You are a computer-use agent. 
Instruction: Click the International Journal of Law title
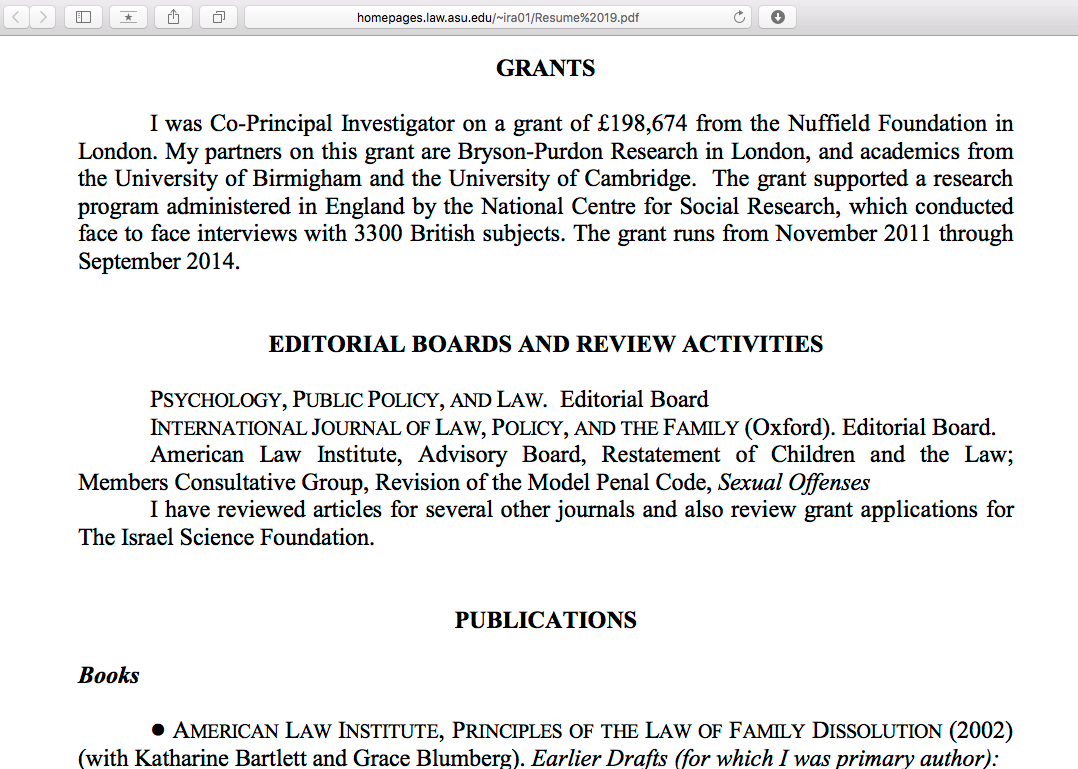pos(443,428)
